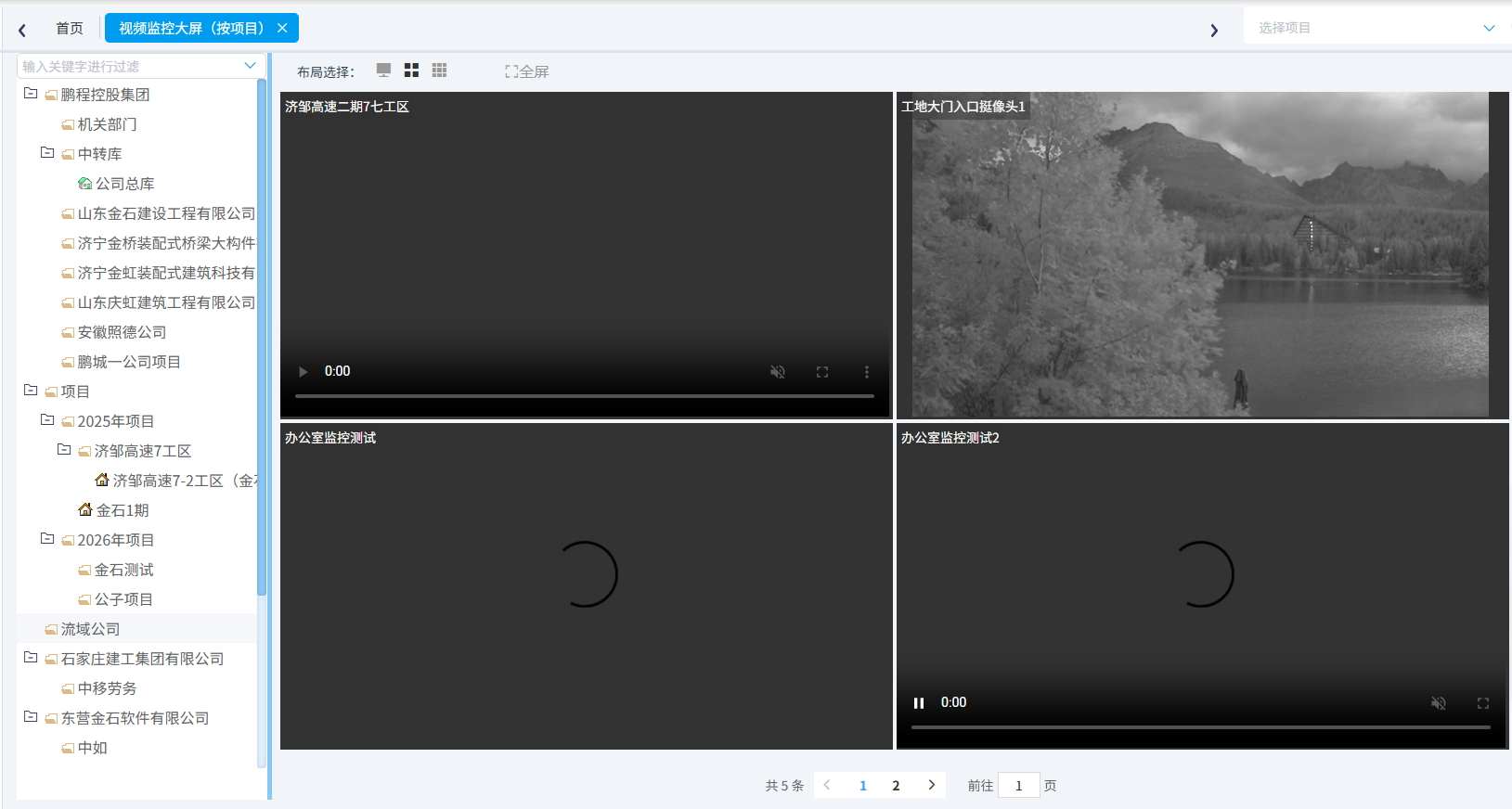Collapse the 中转库 tree node
Image resolution: width=1512 pixels, height=809 pixels.
point(47,153)
